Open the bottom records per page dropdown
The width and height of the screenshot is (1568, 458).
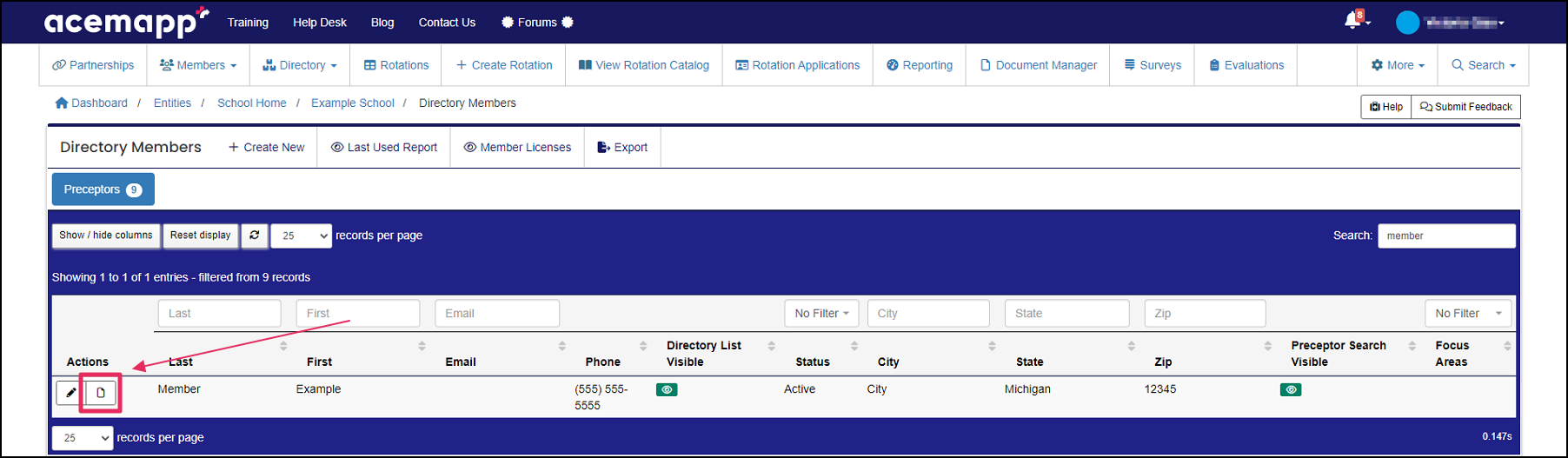tap(83, 438)
